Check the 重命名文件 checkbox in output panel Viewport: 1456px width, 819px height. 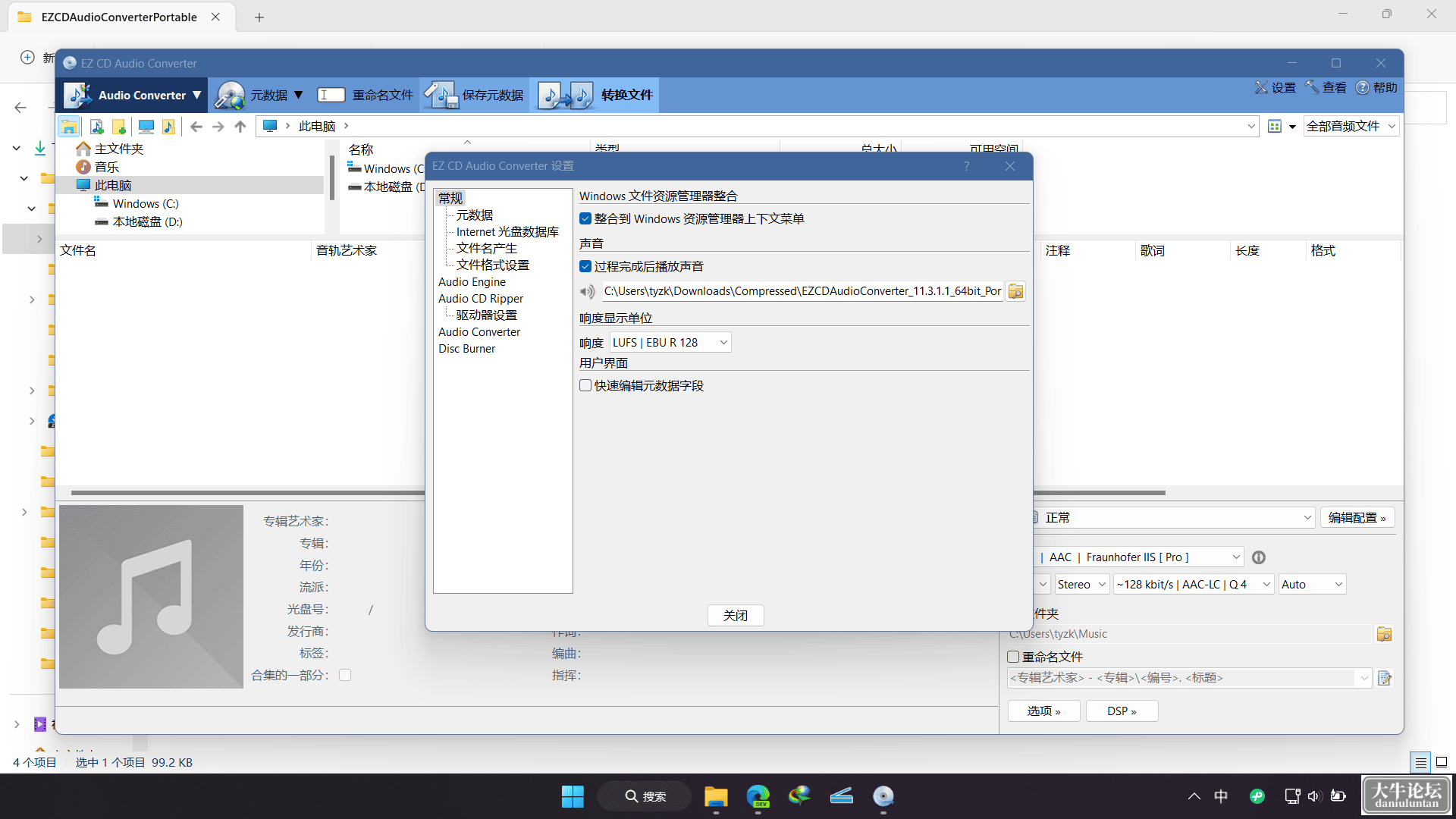[1013, 657]
